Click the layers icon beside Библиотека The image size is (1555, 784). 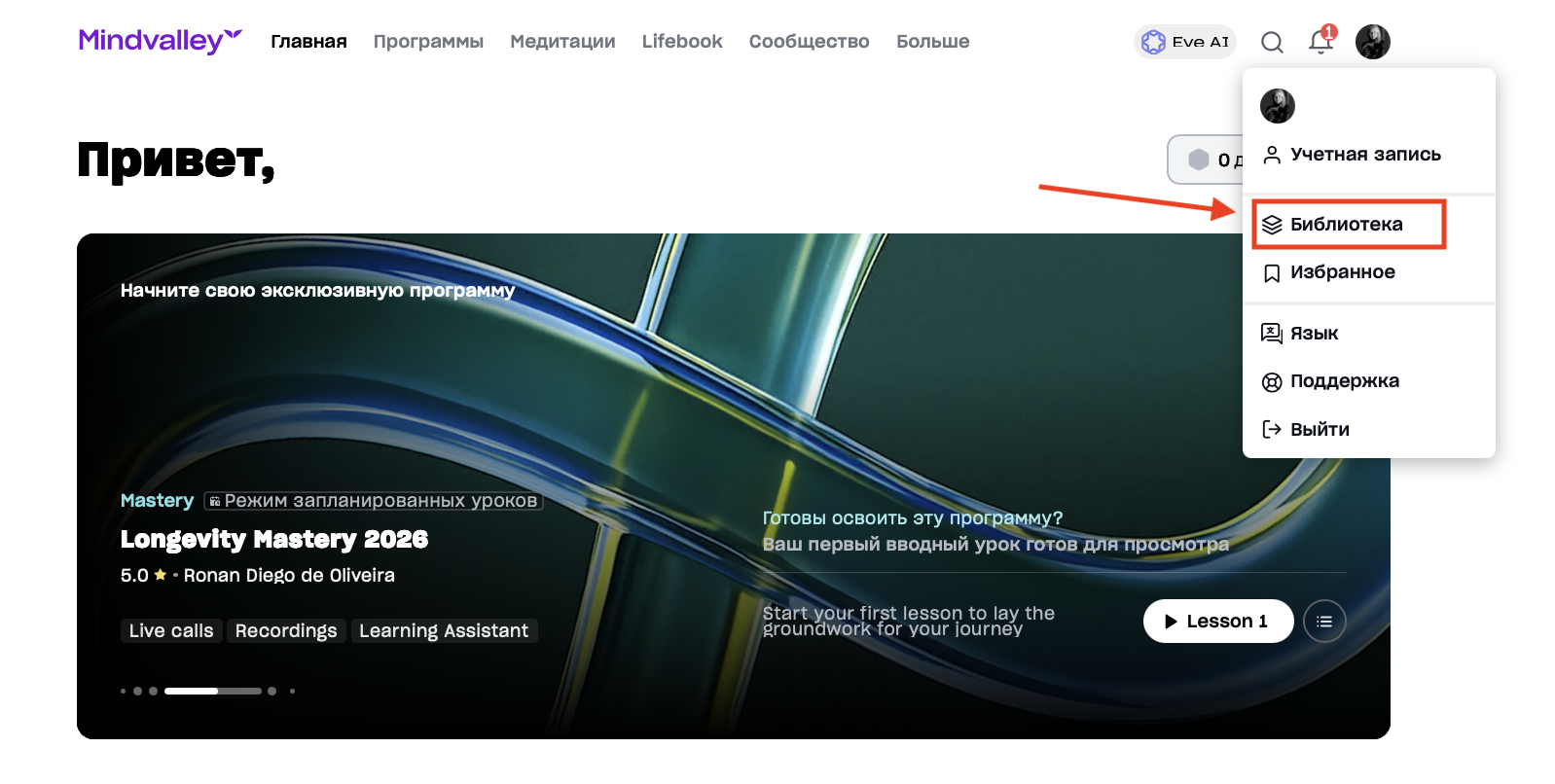(1272, 225)
